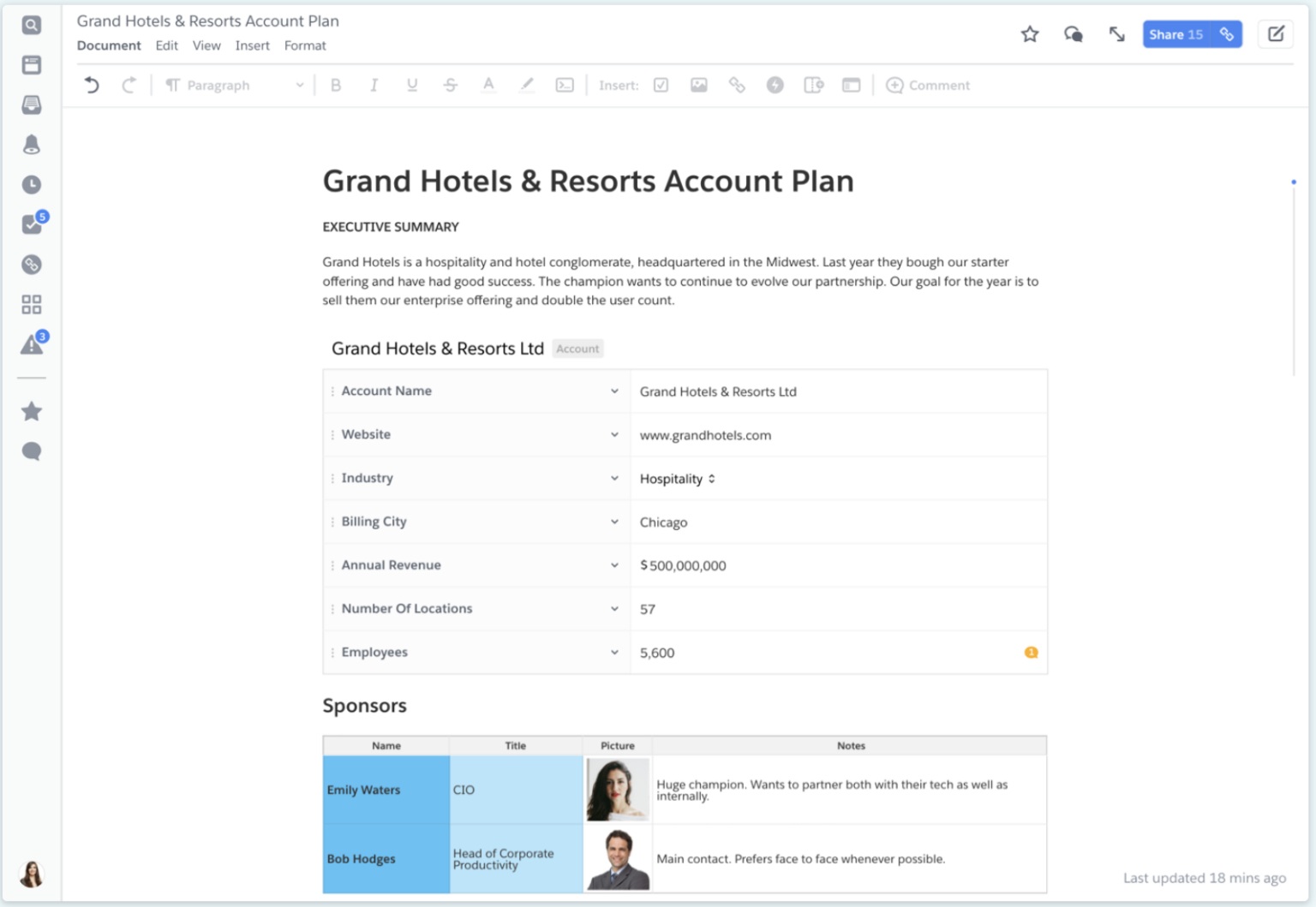Open alerts showing 3 warnings
Screen dimensions: 1316x907
point(31,343)
